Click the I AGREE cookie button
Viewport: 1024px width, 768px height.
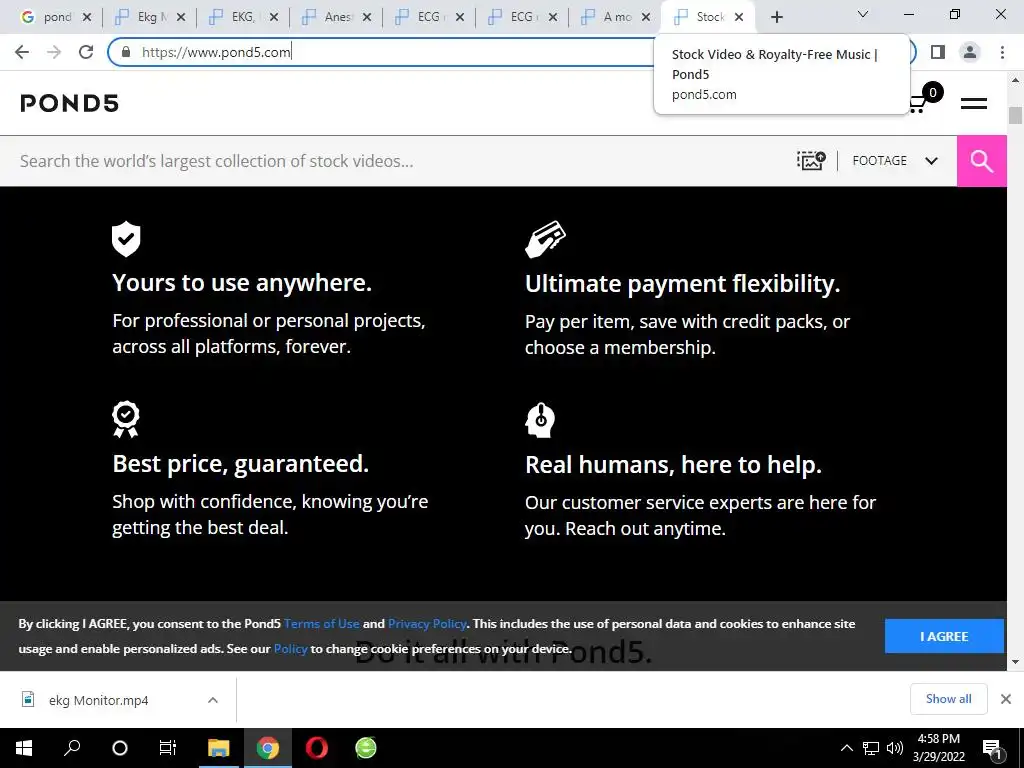[x=944, y=636]
